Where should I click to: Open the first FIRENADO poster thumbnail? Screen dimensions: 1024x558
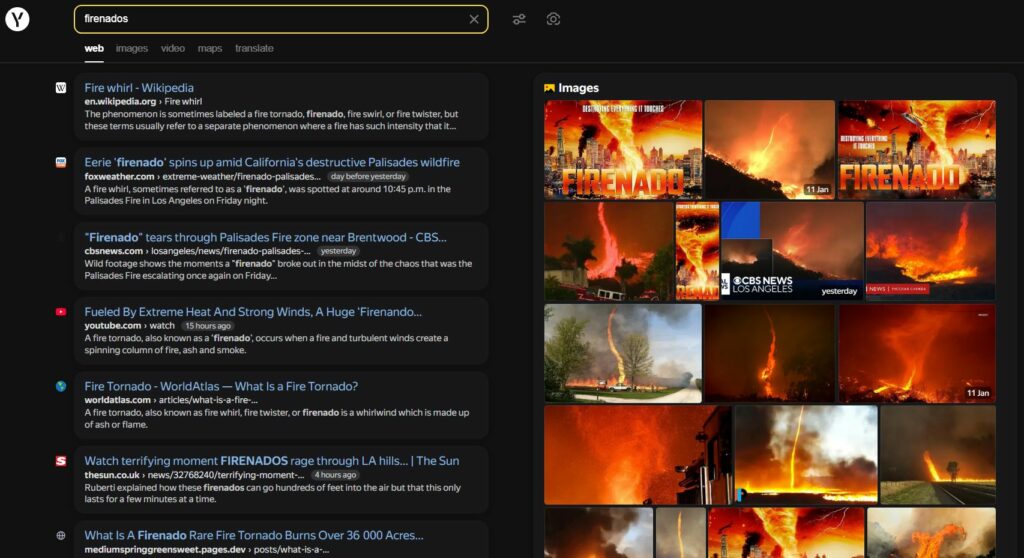point(623,150)
